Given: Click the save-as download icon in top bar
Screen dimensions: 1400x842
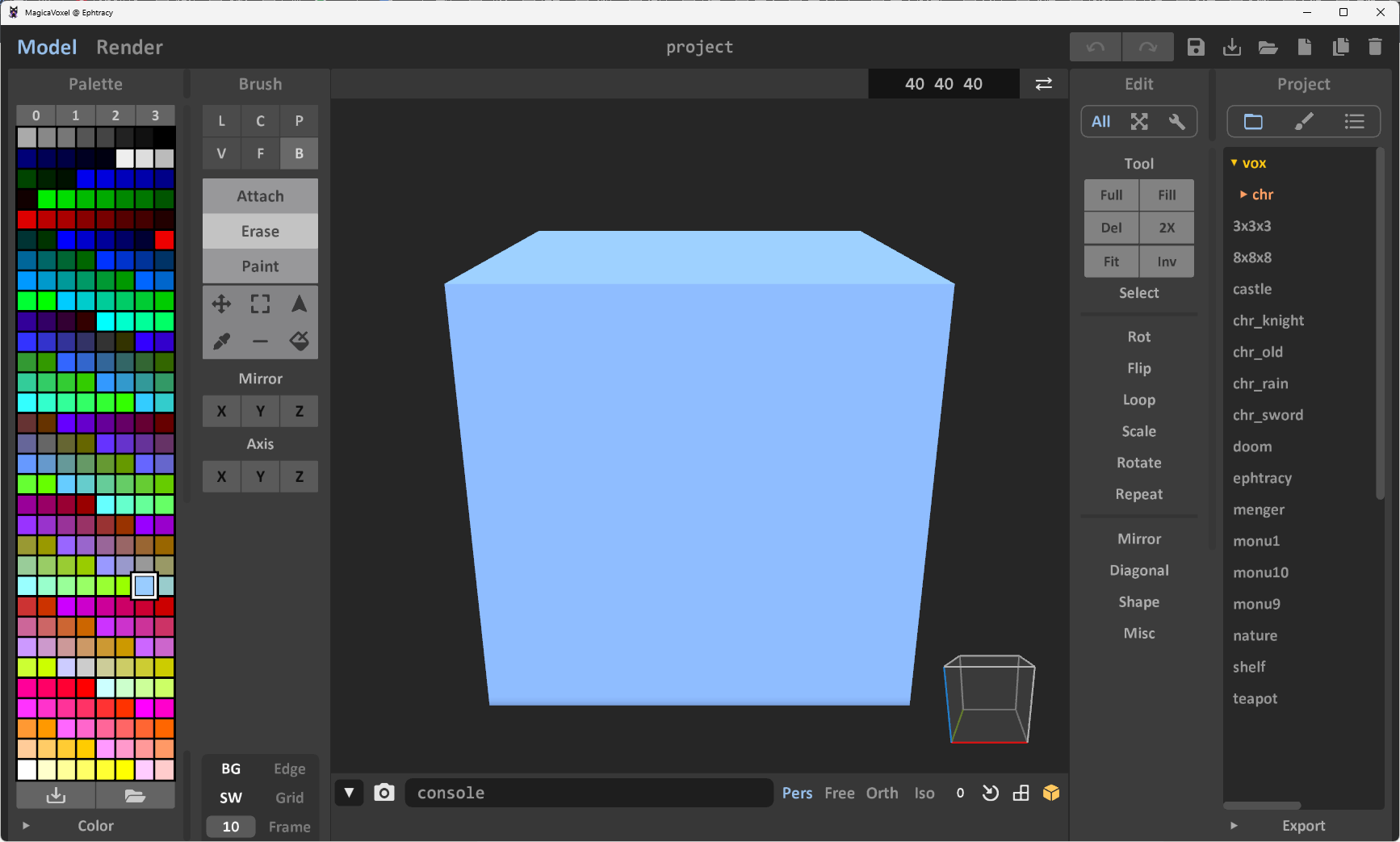Looking at the screenshot, I should pos(1232,48).
